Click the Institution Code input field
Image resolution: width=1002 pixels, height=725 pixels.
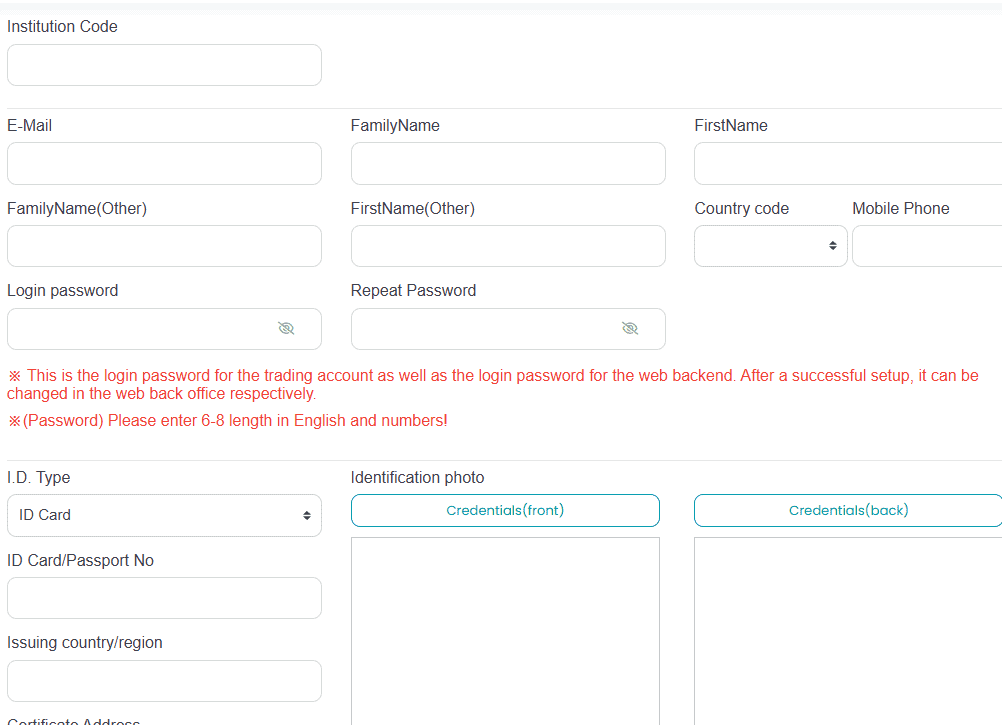coord(164,64)
